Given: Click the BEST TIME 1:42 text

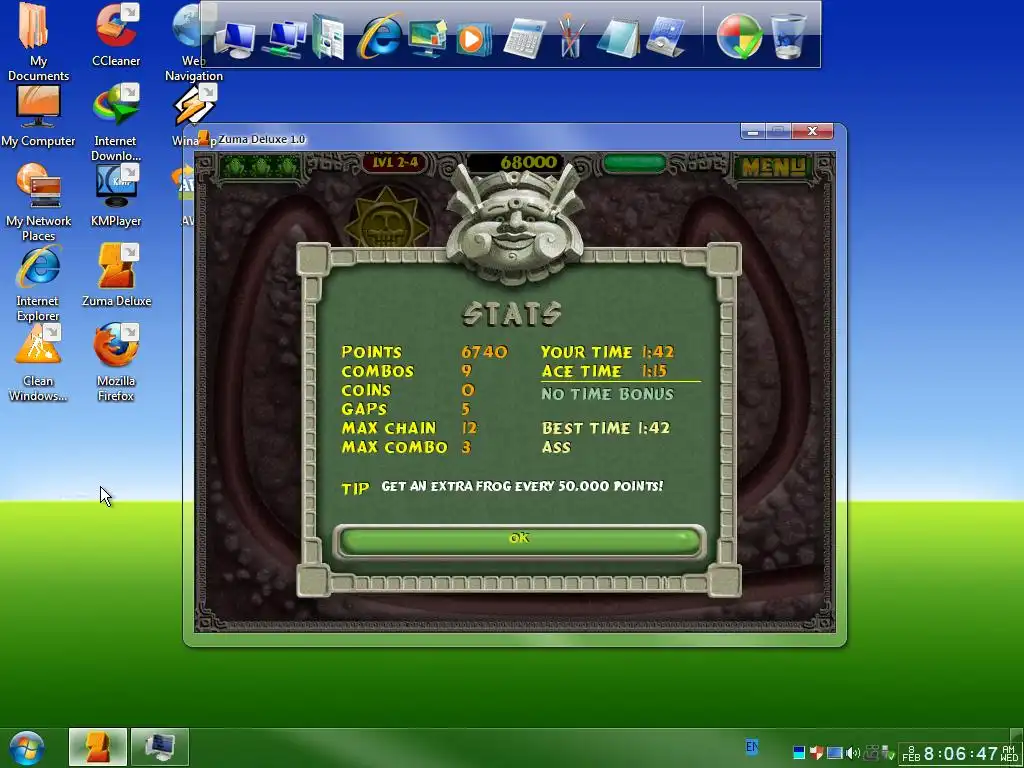Looking at the screenshot, I should point(606,428).
